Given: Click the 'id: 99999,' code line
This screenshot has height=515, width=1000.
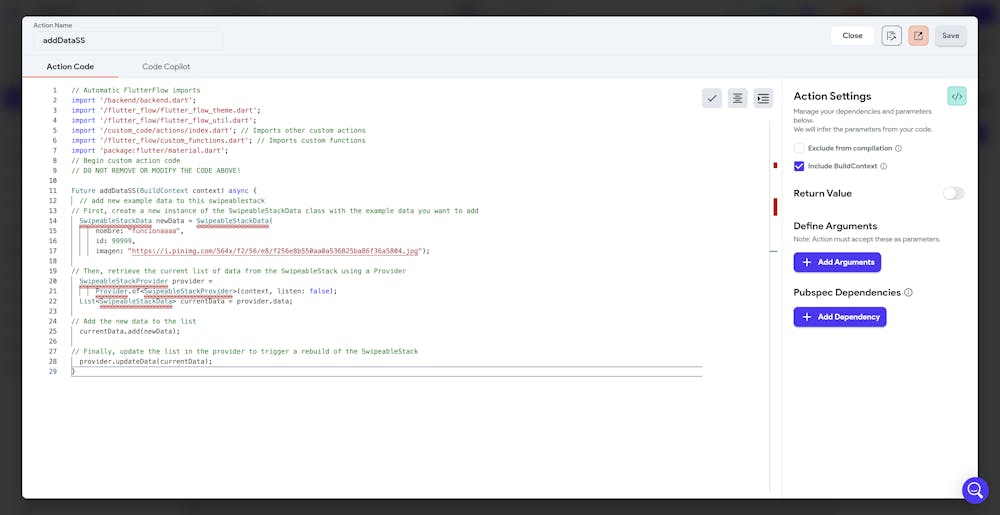Looking at the screenshot, I should (116, 241).
